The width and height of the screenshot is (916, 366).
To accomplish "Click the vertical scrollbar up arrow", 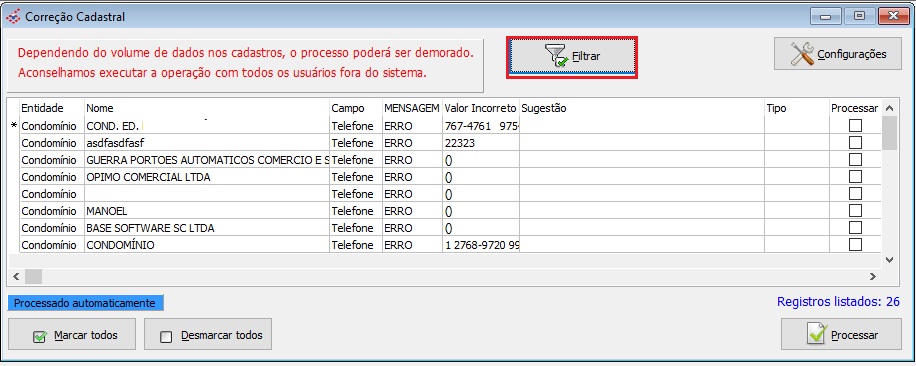I will click(x=889, y=108).
